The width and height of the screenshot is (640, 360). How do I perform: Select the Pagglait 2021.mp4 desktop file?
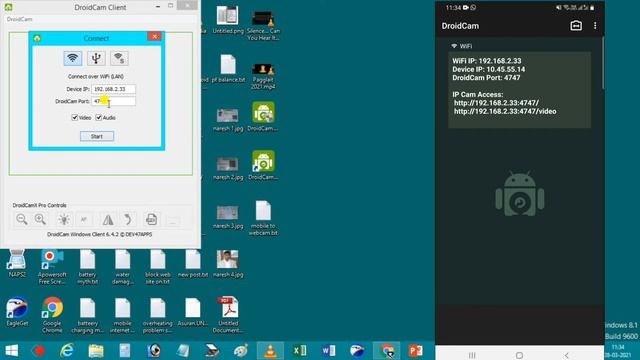click(x=263, y=76)
